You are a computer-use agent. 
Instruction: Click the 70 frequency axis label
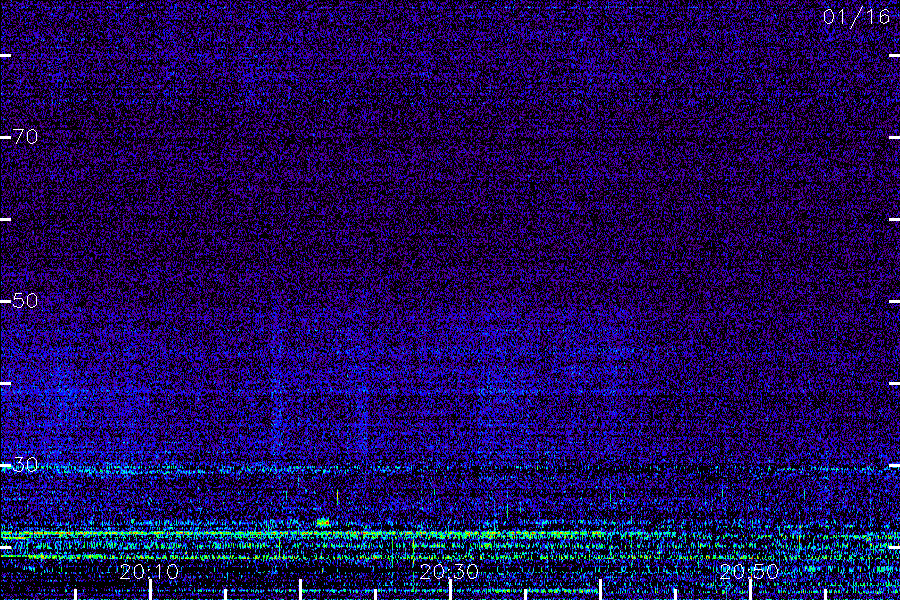25,137
